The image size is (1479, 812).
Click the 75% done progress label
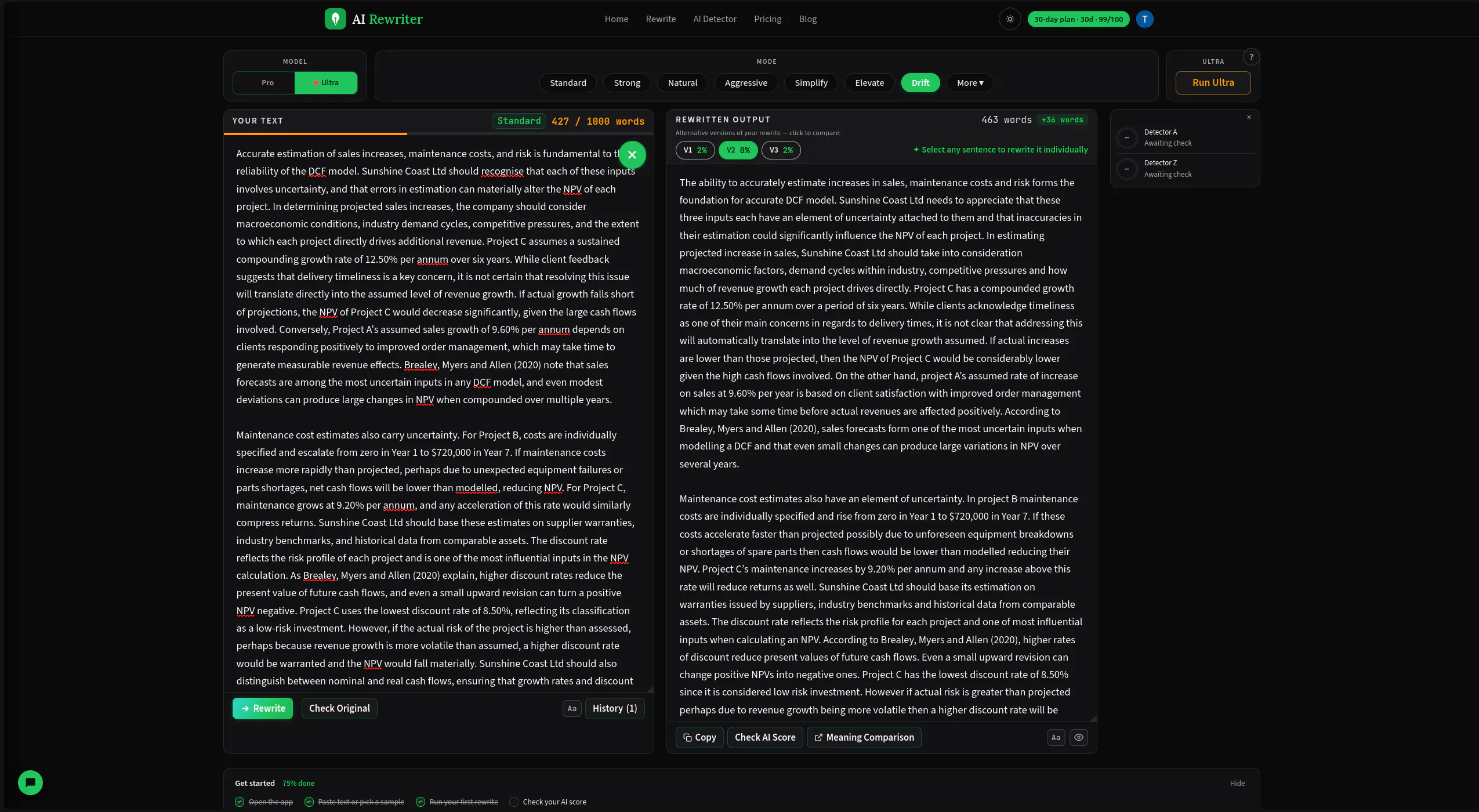pyautogui.click(x=298, y=783)
